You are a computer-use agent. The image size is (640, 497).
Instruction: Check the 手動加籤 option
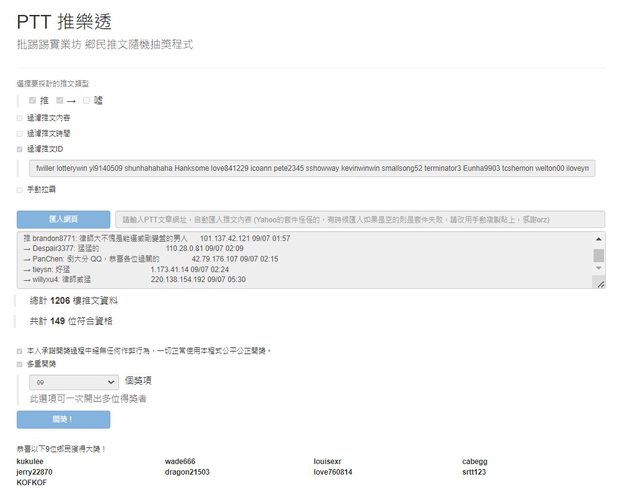pos(19,189)
